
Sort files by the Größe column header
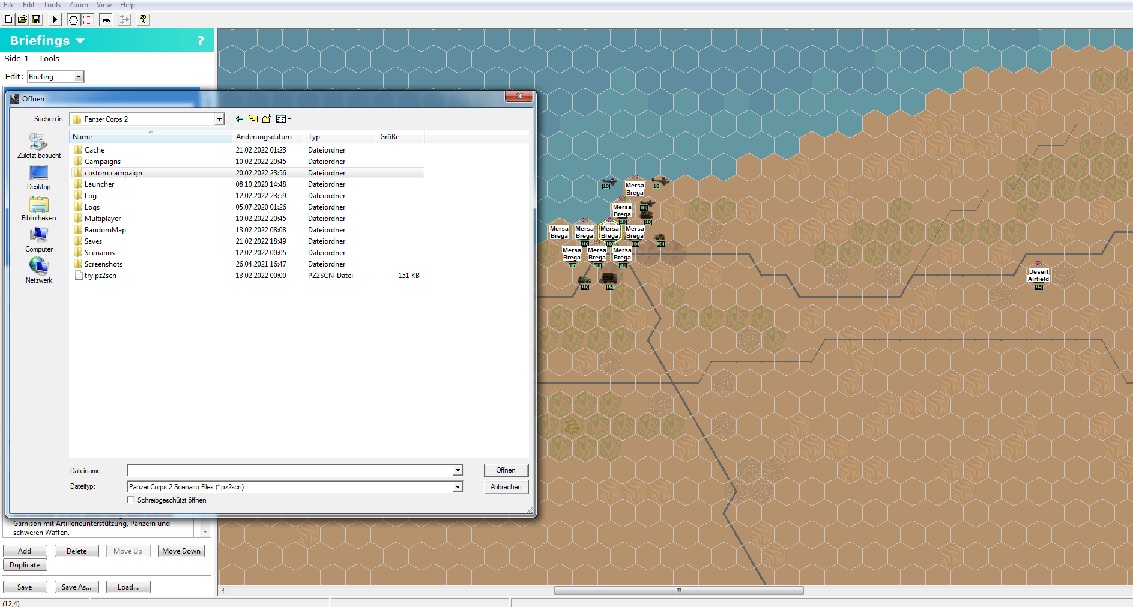400,137
